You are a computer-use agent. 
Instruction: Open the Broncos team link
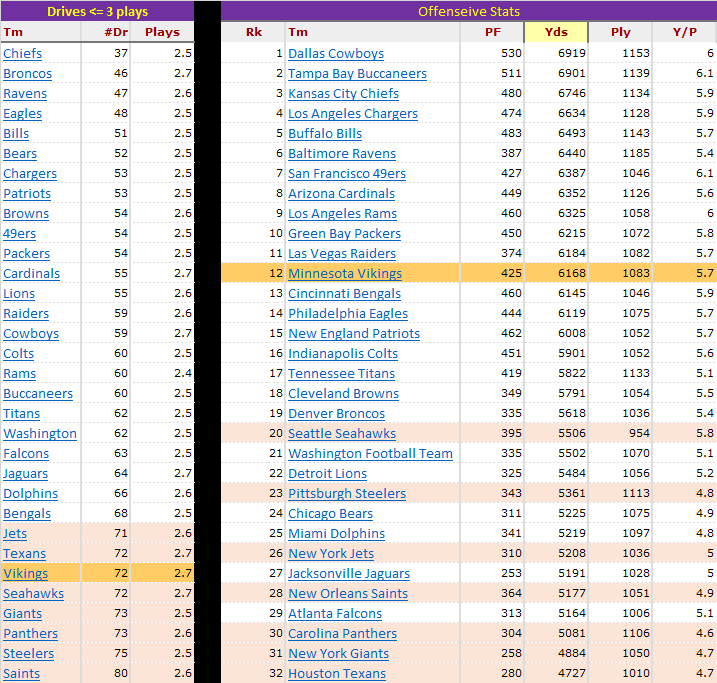27,74
